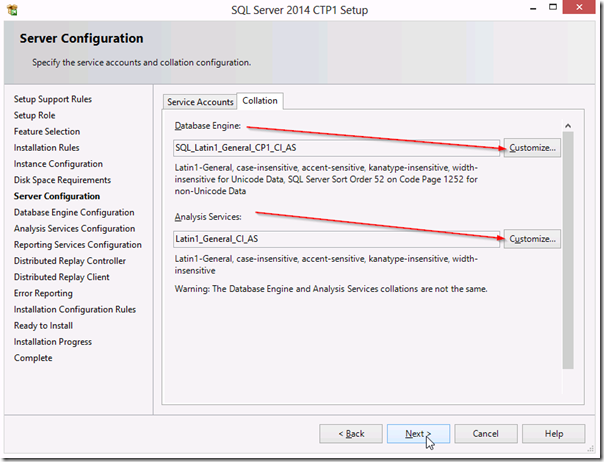Select Installation Configuration Rules step

[x=75, y=310]
